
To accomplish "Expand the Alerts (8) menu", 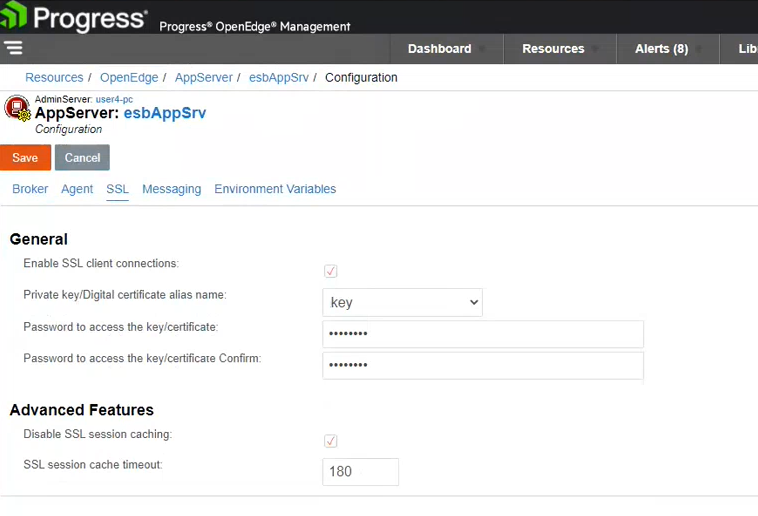I will click(668, 49).
